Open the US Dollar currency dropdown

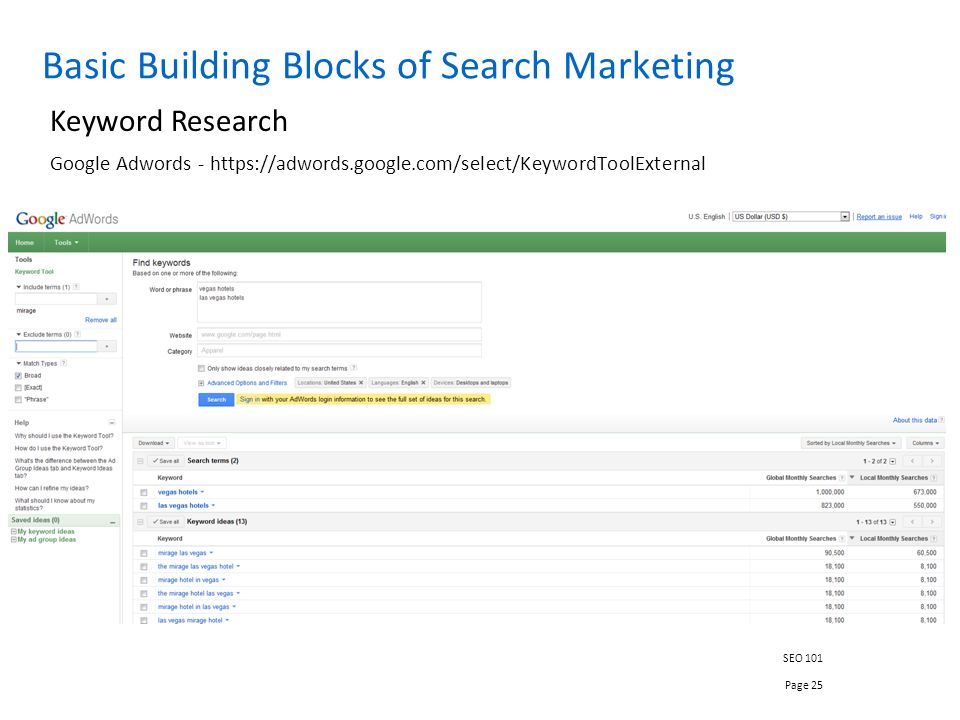pyautogui.click(x=792, y=216)
